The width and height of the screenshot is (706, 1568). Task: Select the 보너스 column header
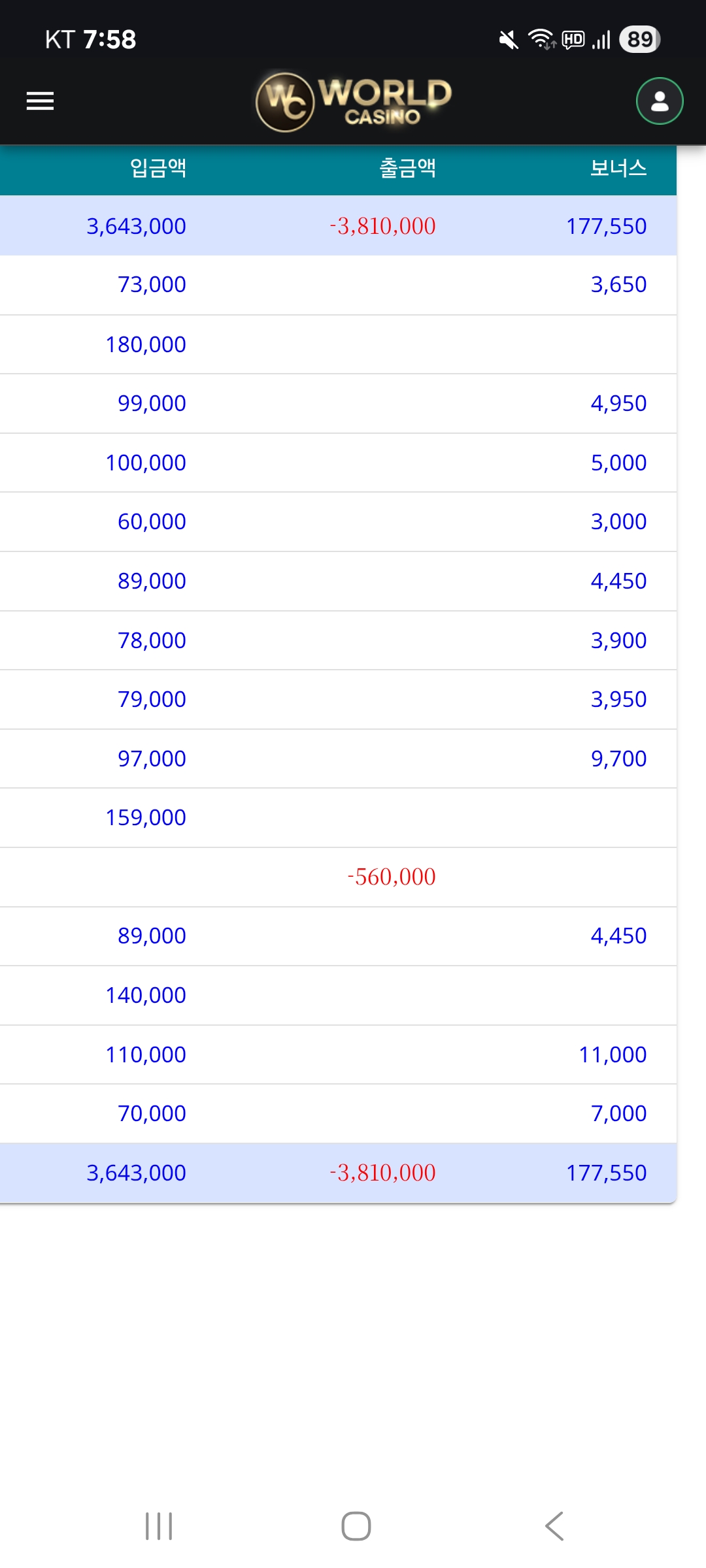tap(618, 169)
